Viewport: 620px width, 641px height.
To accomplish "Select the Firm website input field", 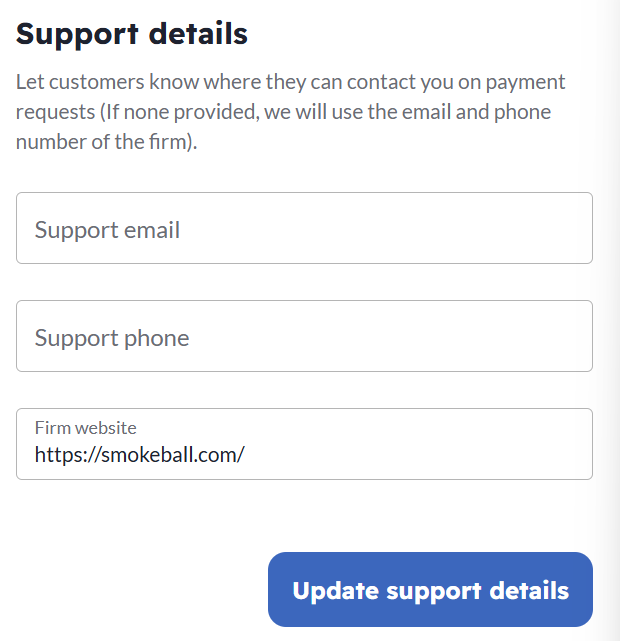I will [x=304, y=444].
